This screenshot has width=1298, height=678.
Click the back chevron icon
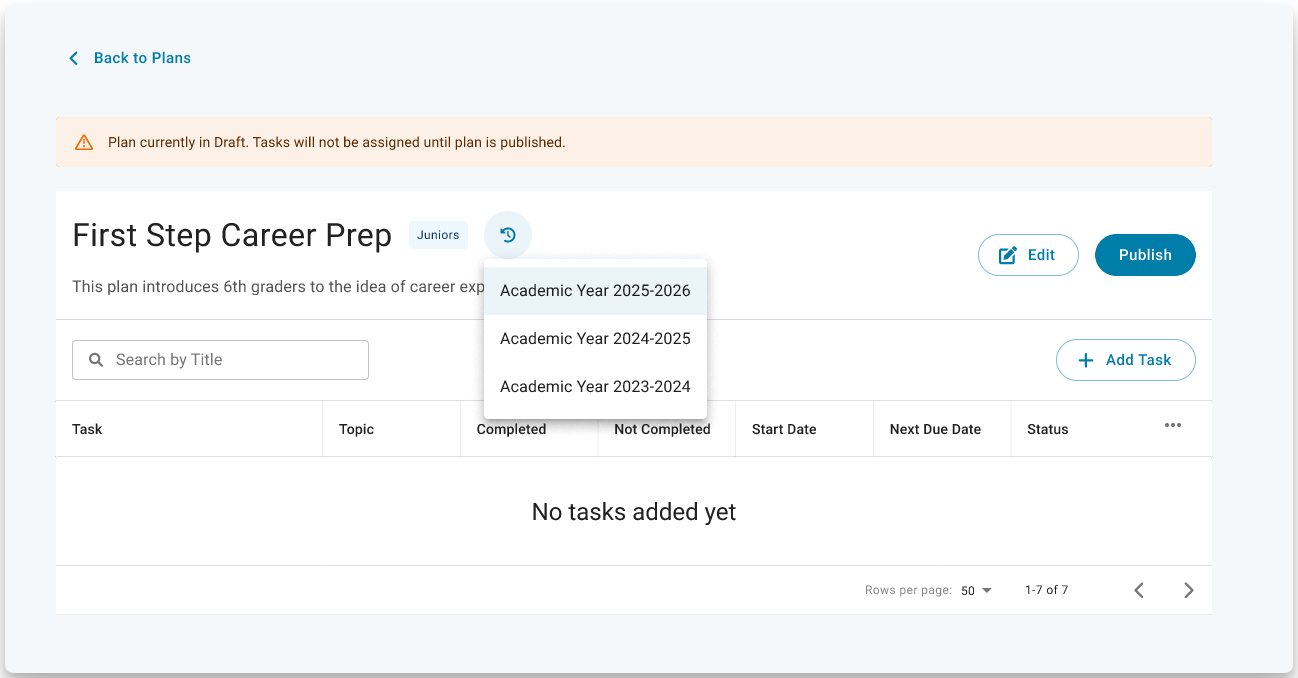pyautogui.click(x=73, y=58)
